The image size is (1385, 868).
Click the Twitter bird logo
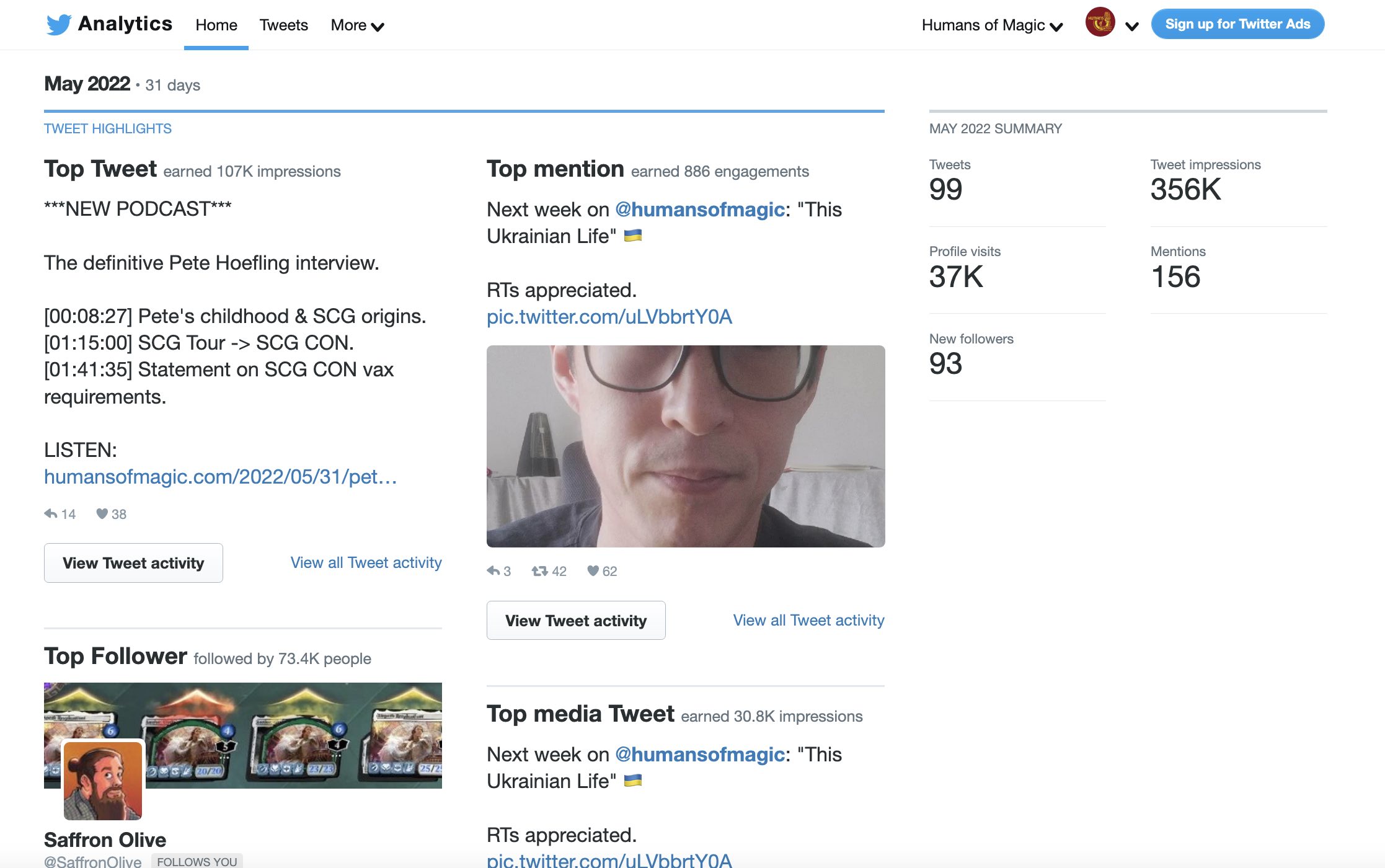59,25
